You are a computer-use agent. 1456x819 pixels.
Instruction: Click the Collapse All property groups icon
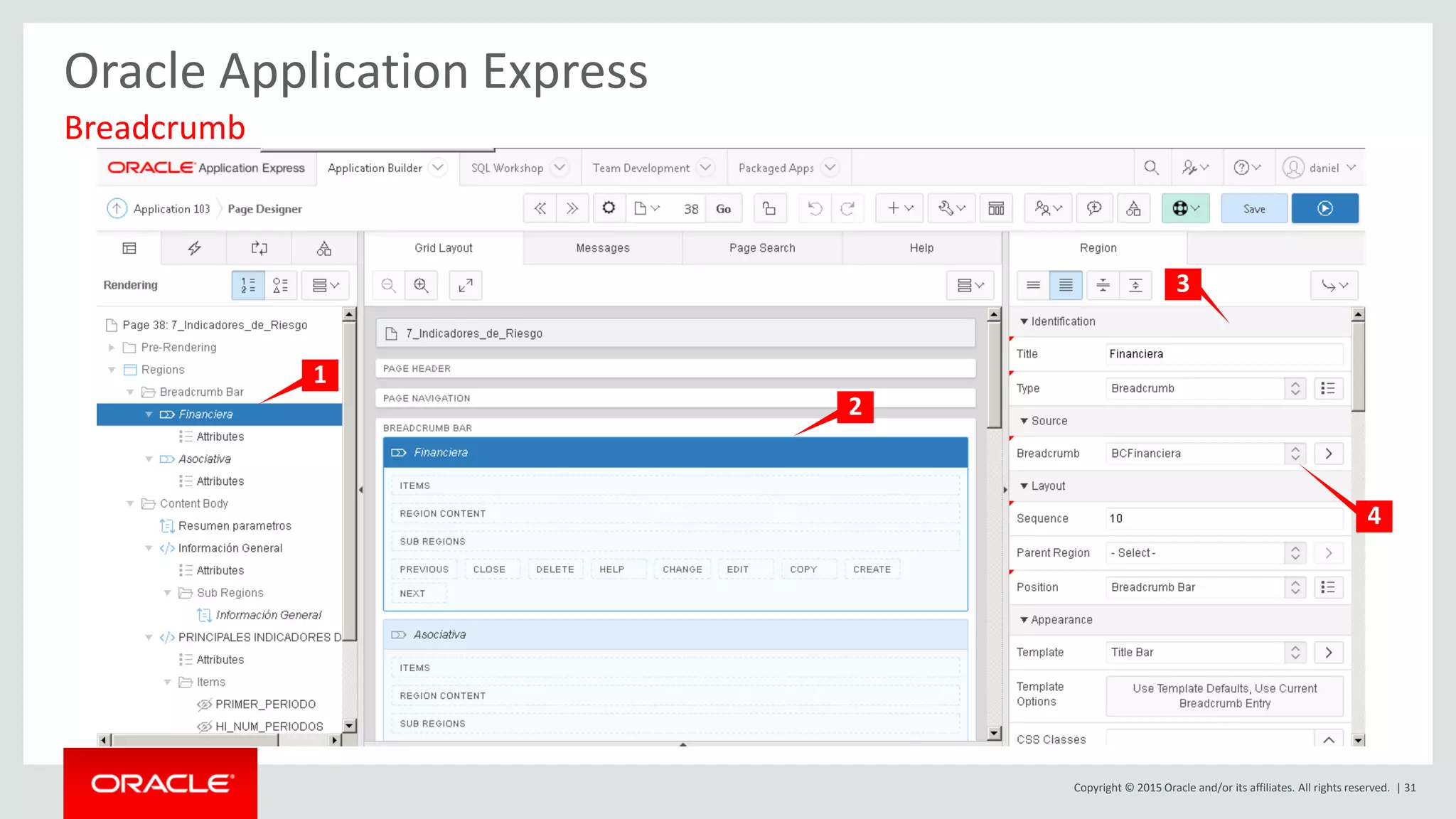[x=1103, y=285]
